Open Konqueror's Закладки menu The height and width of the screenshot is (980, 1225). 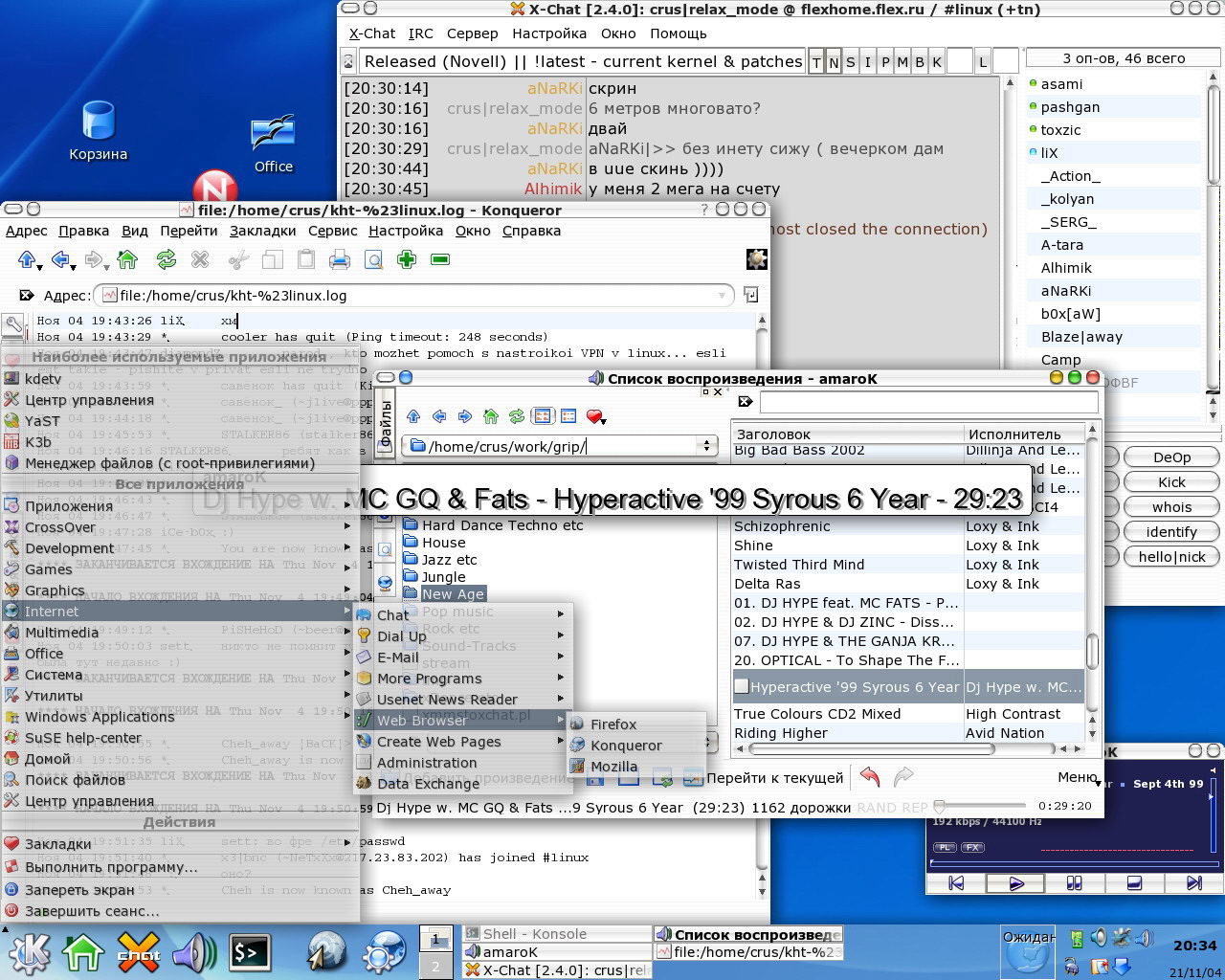click(x=262, y=231)
